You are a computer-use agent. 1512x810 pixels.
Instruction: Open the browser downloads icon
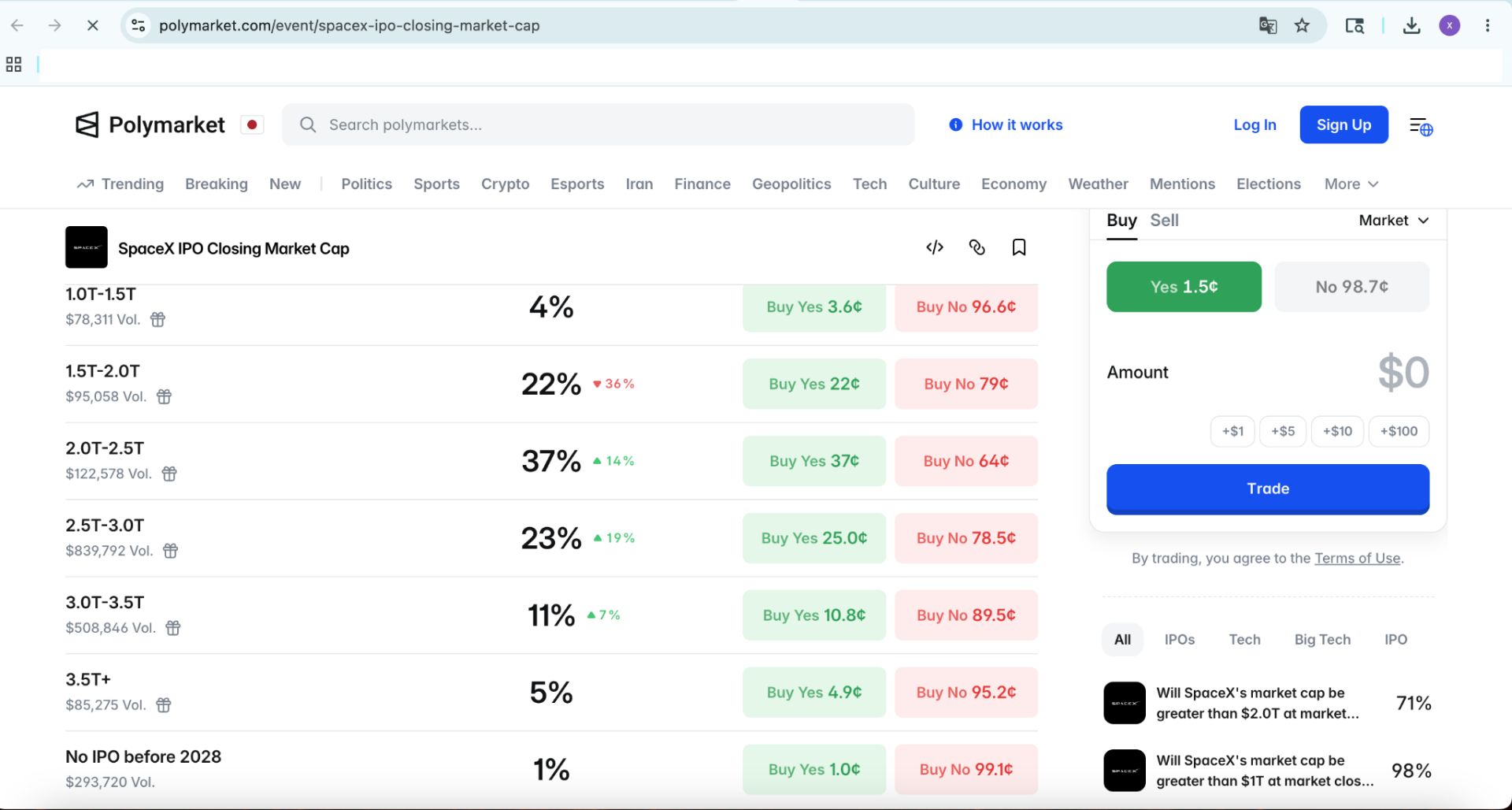click(1412, 25)
